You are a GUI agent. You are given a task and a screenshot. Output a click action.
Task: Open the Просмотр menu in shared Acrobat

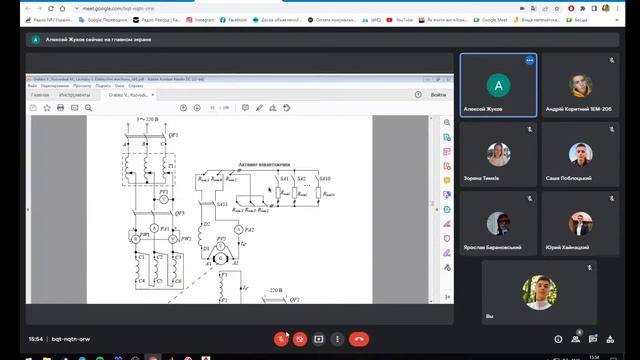82,86
